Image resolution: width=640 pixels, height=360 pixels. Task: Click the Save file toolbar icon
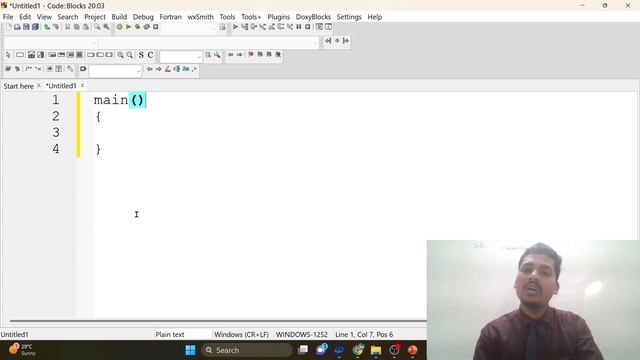click(26, 27)
